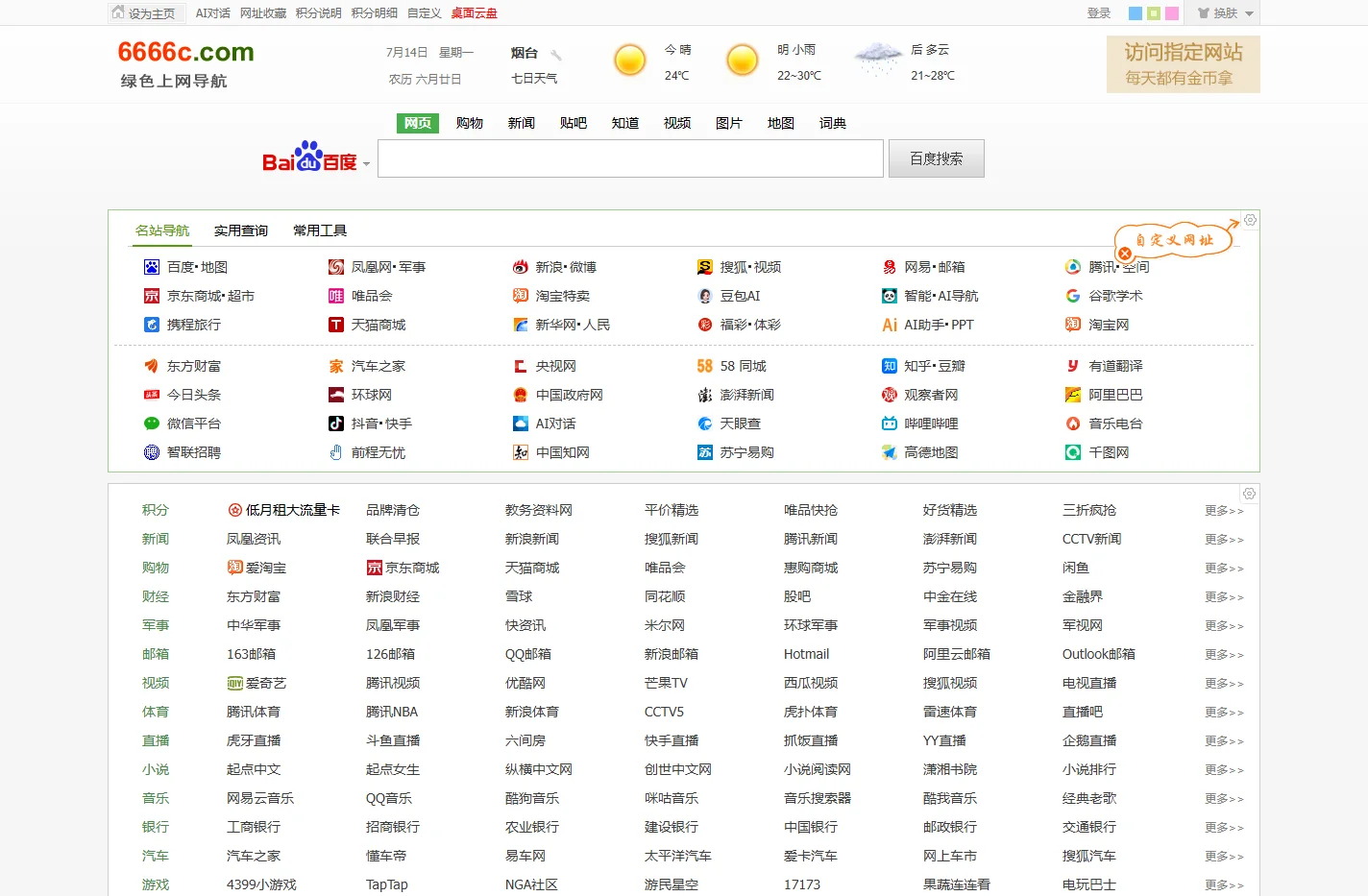
Task: Click the 烟台 city weather selector
Action: 525,53
